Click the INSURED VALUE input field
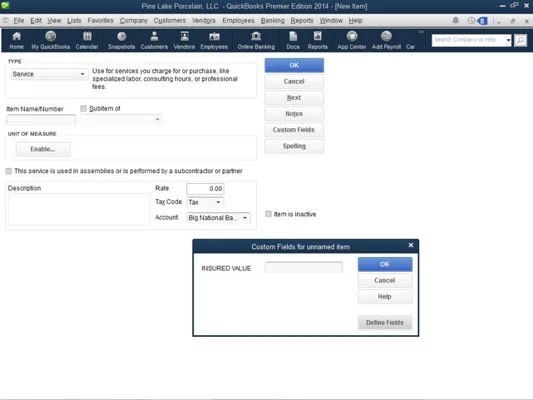The image size is (533, 400). click(304, 267)
